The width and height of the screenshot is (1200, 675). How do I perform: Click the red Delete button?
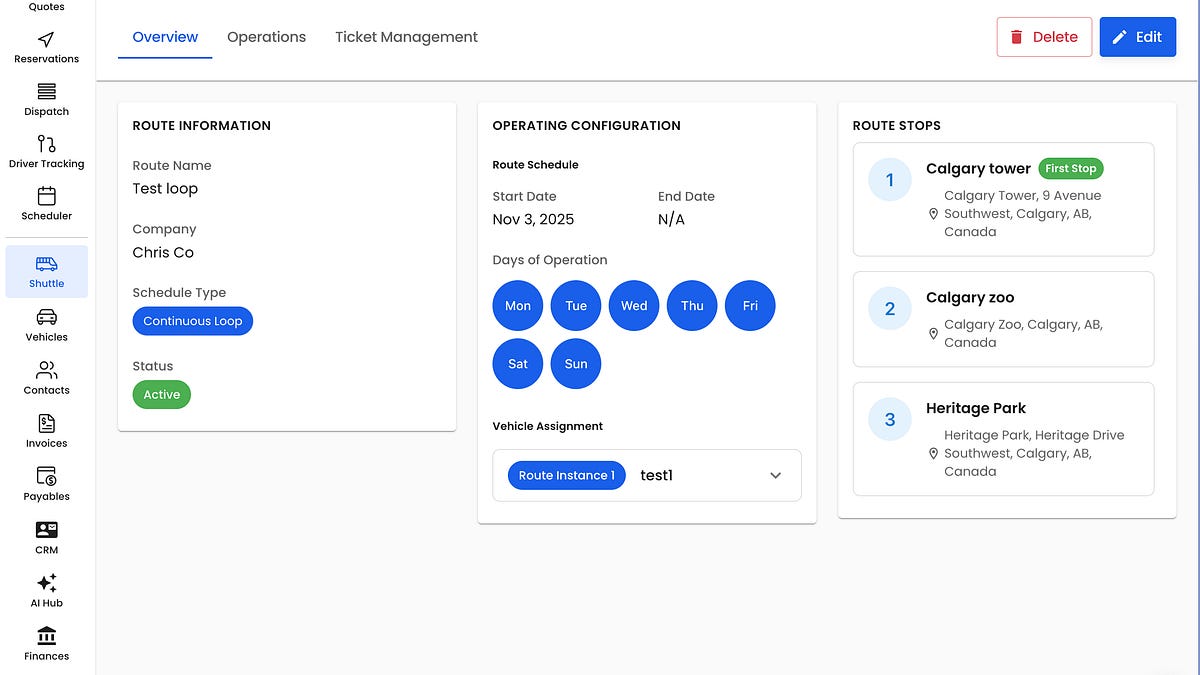coord(1044,37)
